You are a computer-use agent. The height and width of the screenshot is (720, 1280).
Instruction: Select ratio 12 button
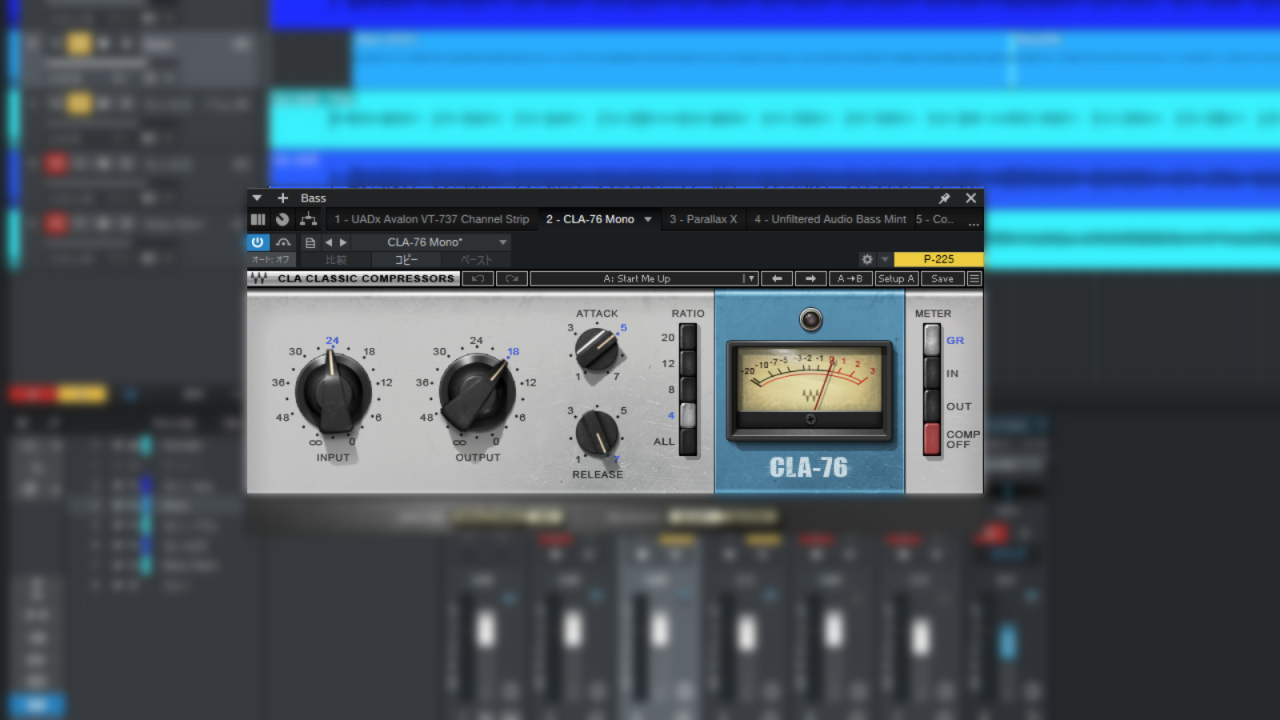pyautogui.click(x=688, y=363)
